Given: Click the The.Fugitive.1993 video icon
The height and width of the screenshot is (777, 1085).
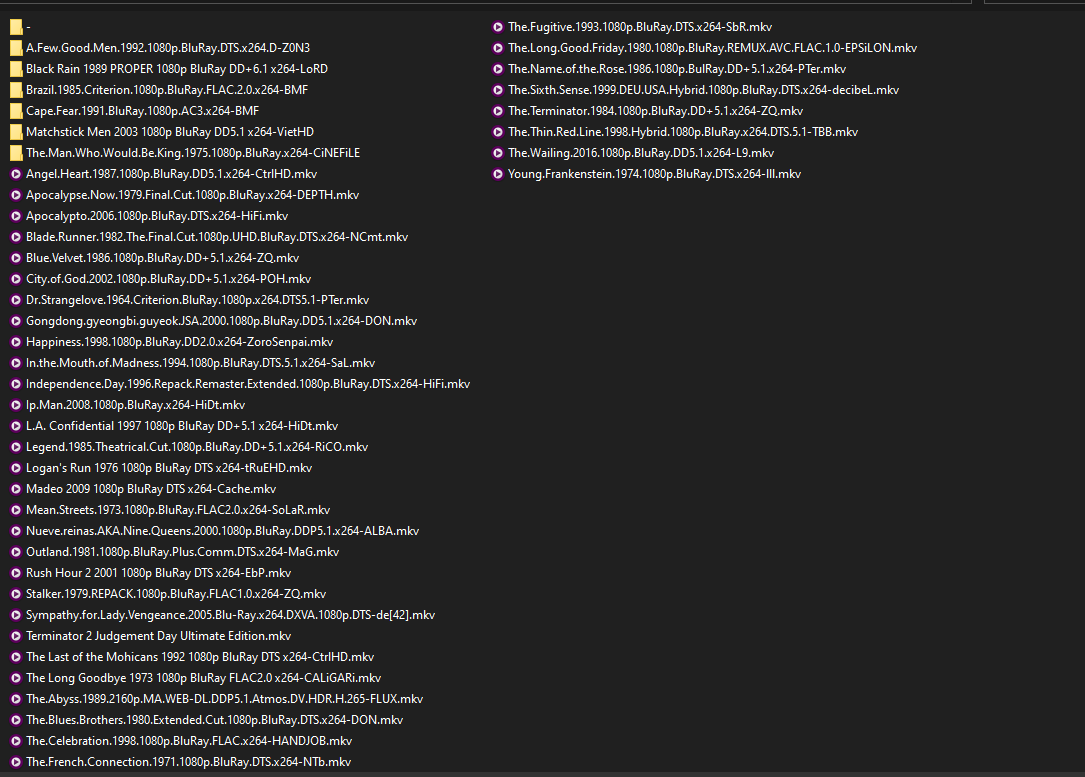Looking at the screenshot, I should pos(498,27).
